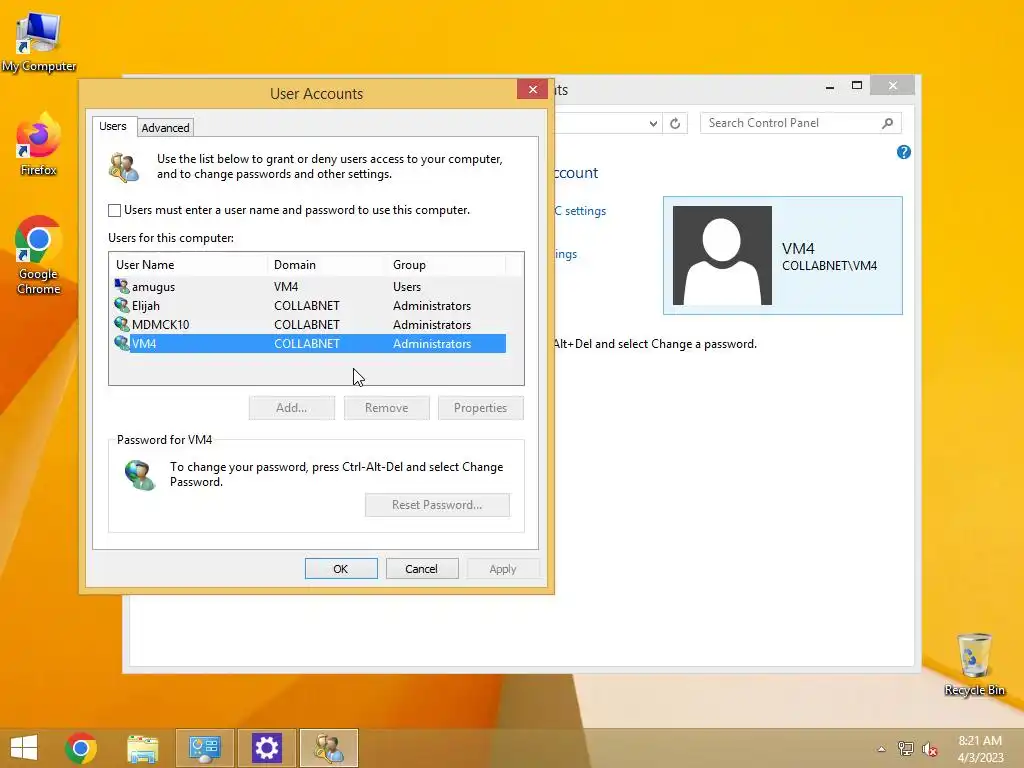Show hidden system tray icons
The width and height of the screenshot is (1024, 768).
(x=881, y=749)
